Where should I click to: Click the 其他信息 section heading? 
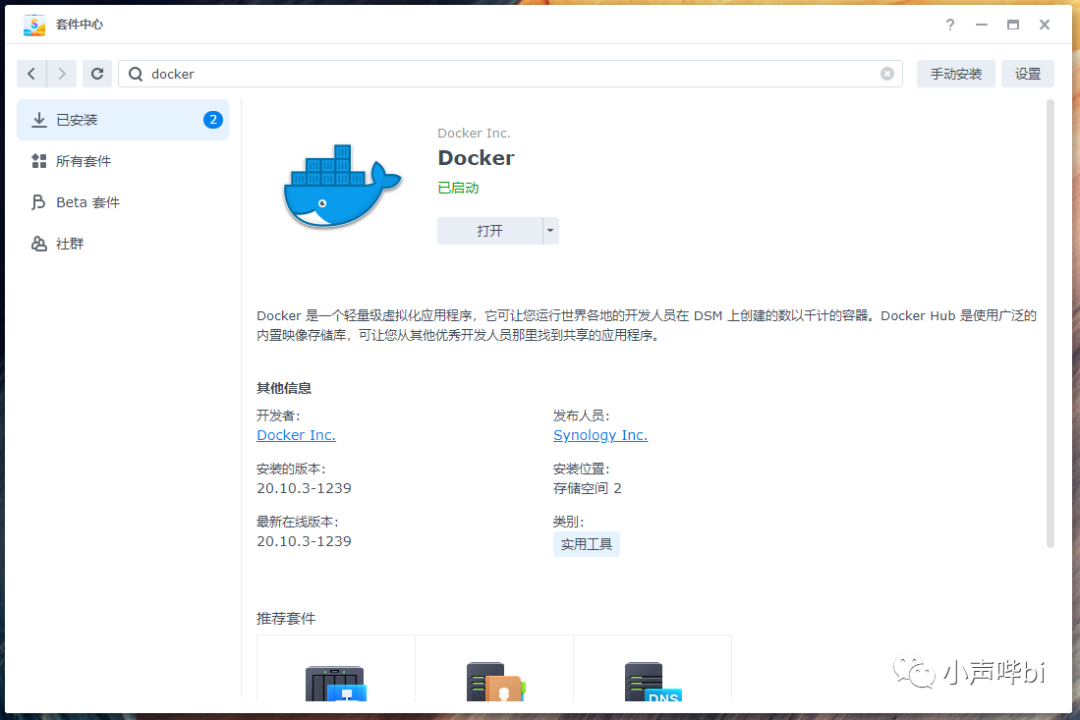pos(284,389)
